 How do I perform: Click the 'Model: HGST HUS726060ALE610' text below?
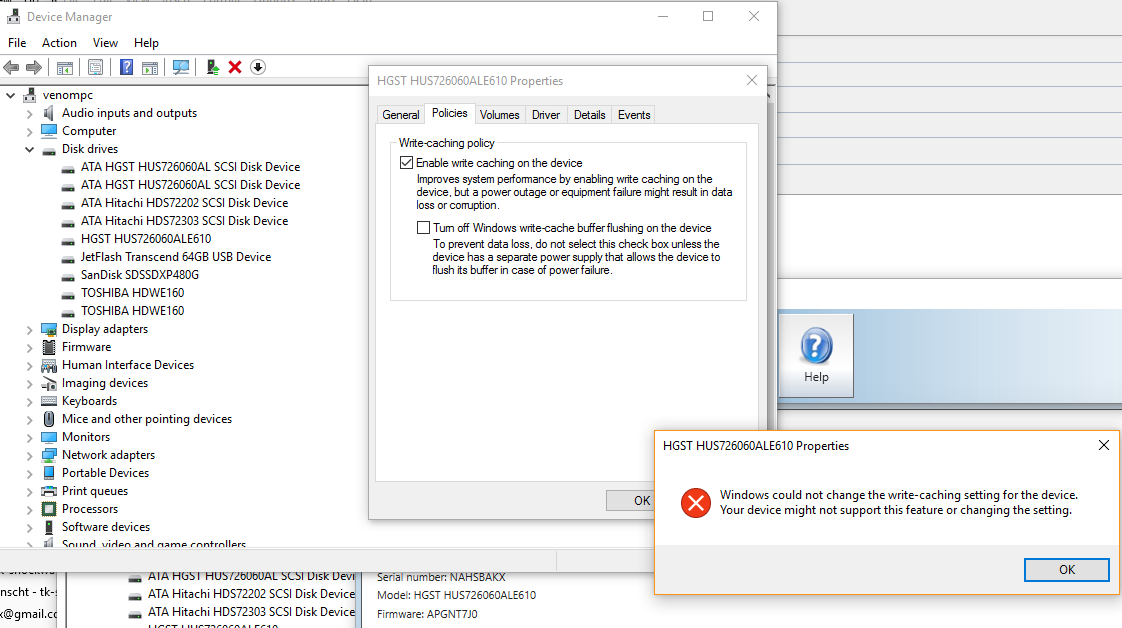tap(457, 595)
